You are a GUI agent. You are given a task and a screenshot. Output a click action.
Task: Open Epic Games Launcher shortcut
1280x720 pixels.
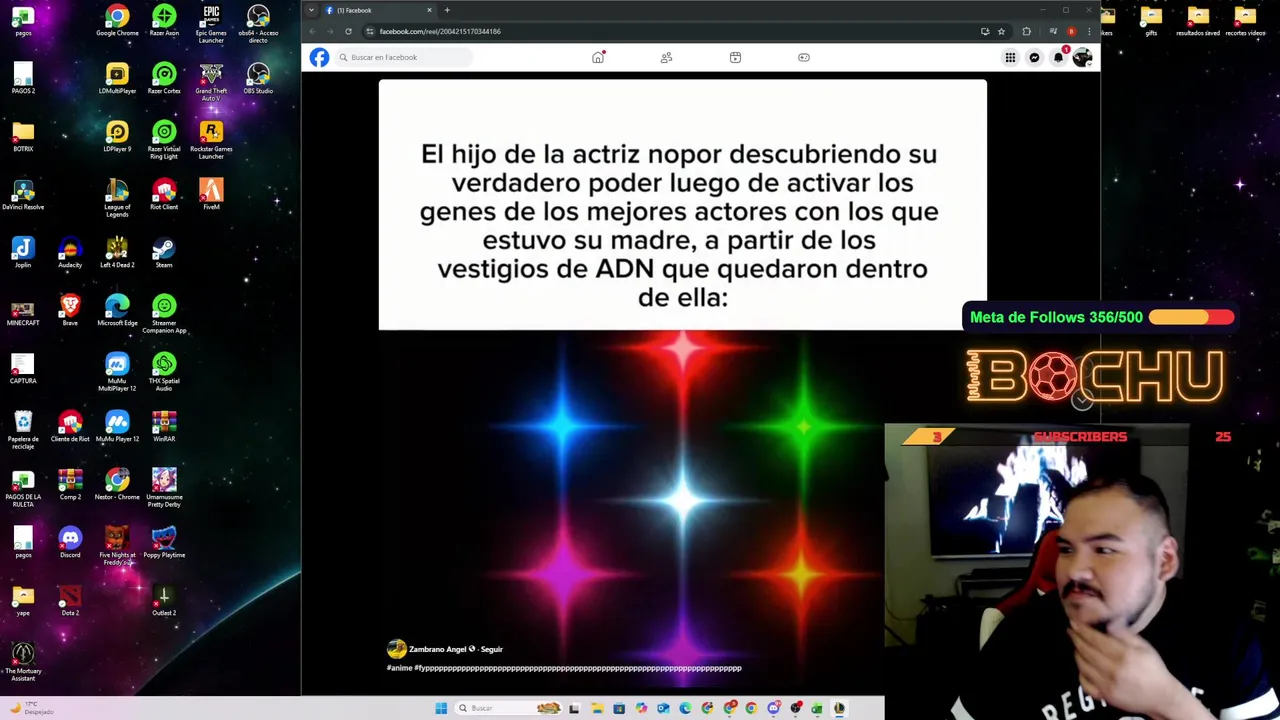[211, 24]
